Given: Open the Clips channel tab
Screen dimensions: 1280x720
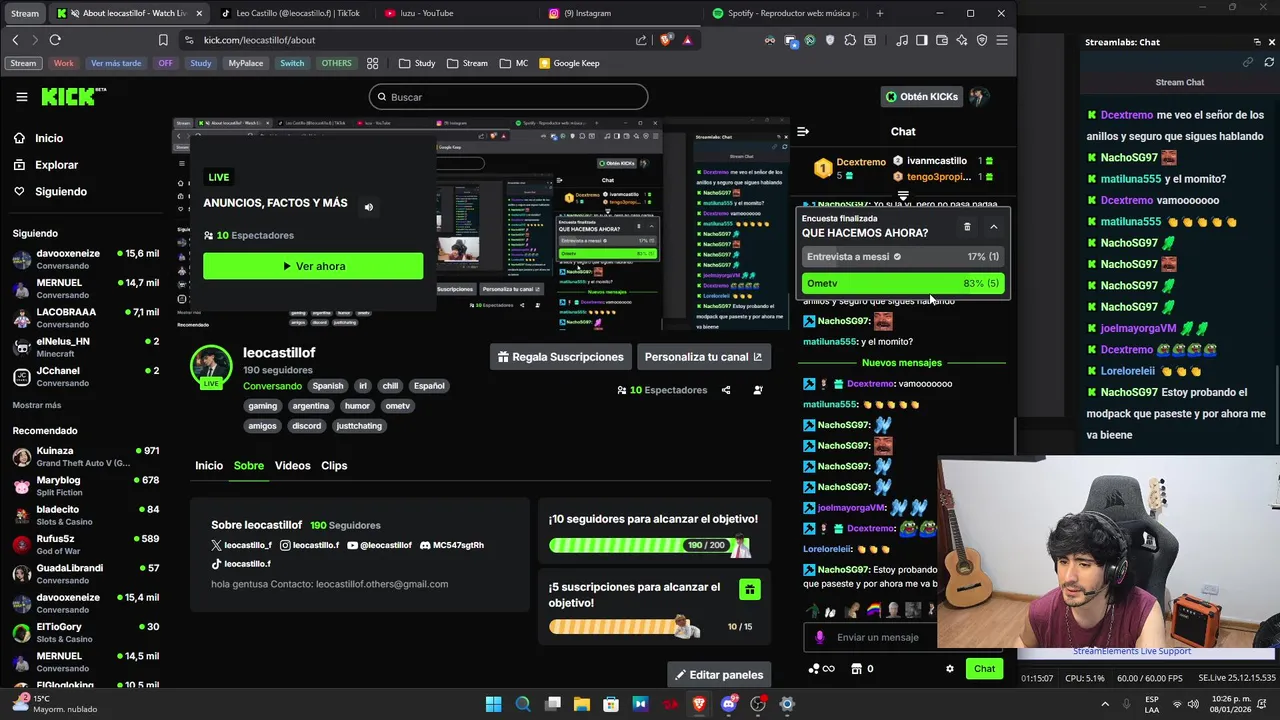Looking at the screenshot, I should 334,466.
